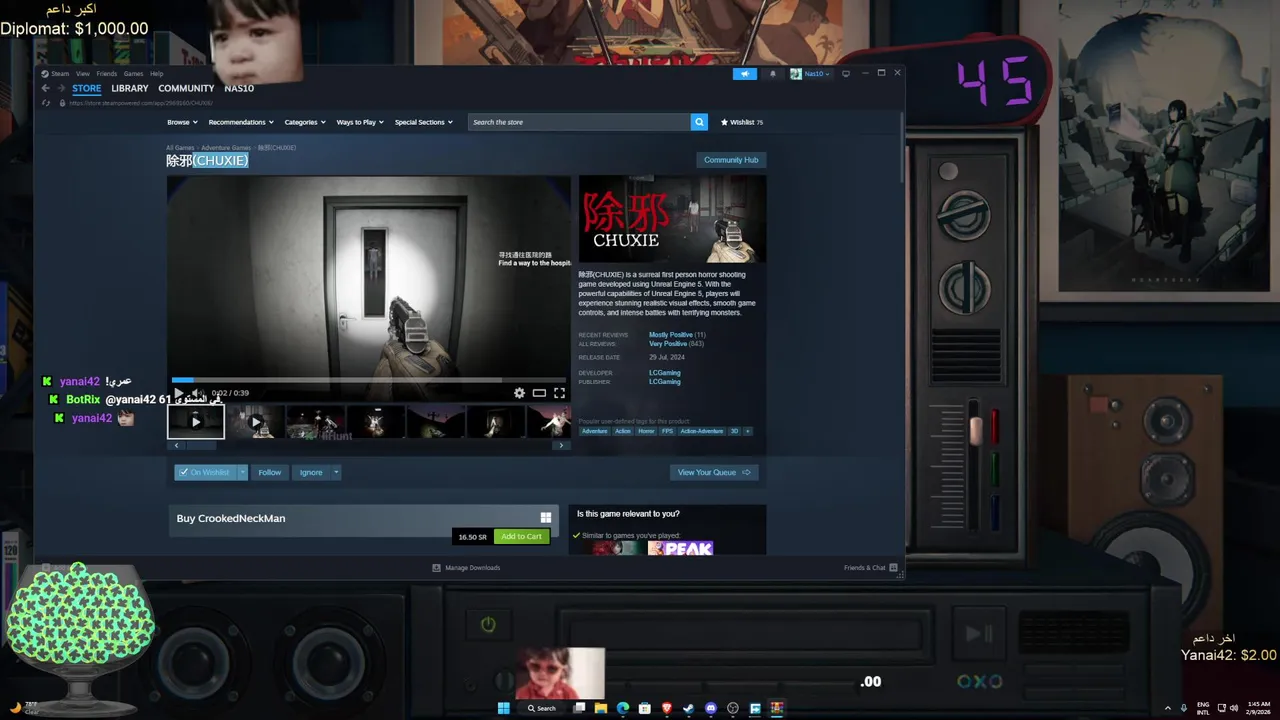
Task: Open OBS Studio from taskbar
Action: [733, 708]
